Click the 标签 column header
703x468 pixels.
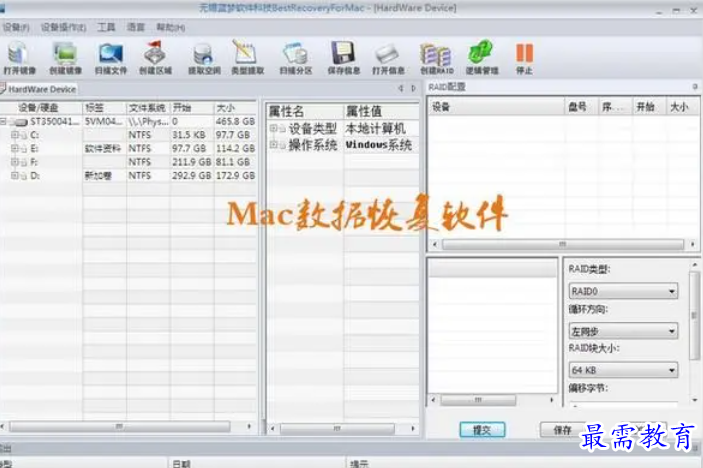point(104,108)
